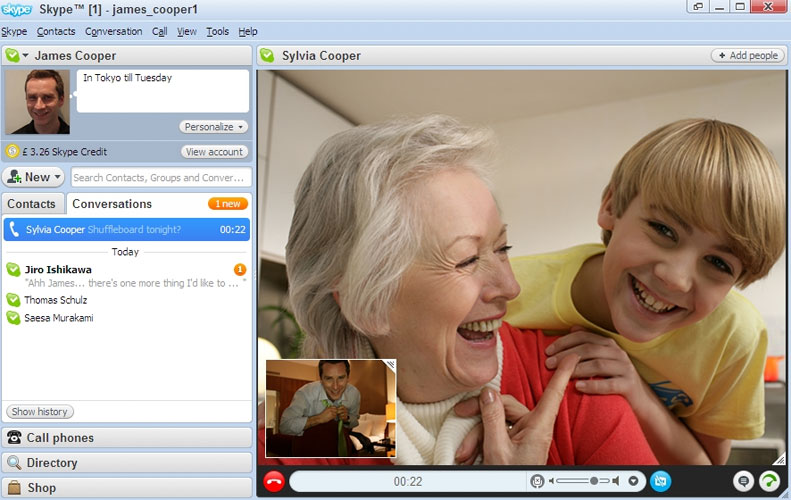791x500 pixels.
Task: Expand the Shop panel
Action: (127, 488)
